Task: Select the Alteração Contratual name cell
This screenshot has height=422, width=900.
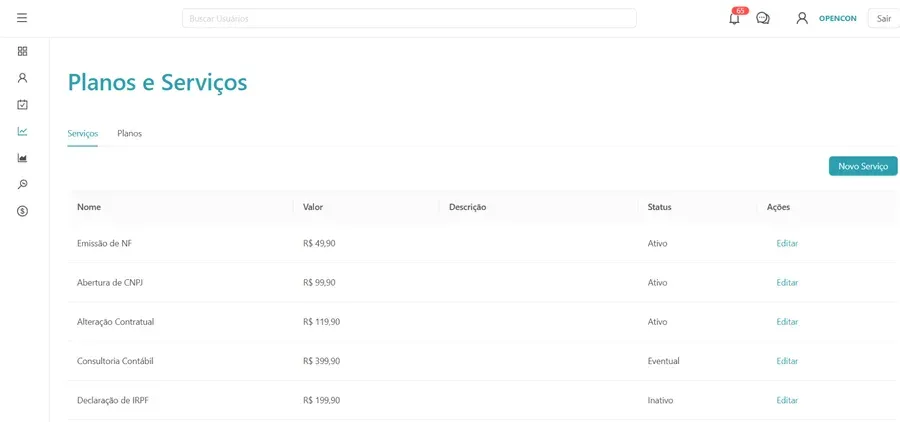Action: point(115,322)
